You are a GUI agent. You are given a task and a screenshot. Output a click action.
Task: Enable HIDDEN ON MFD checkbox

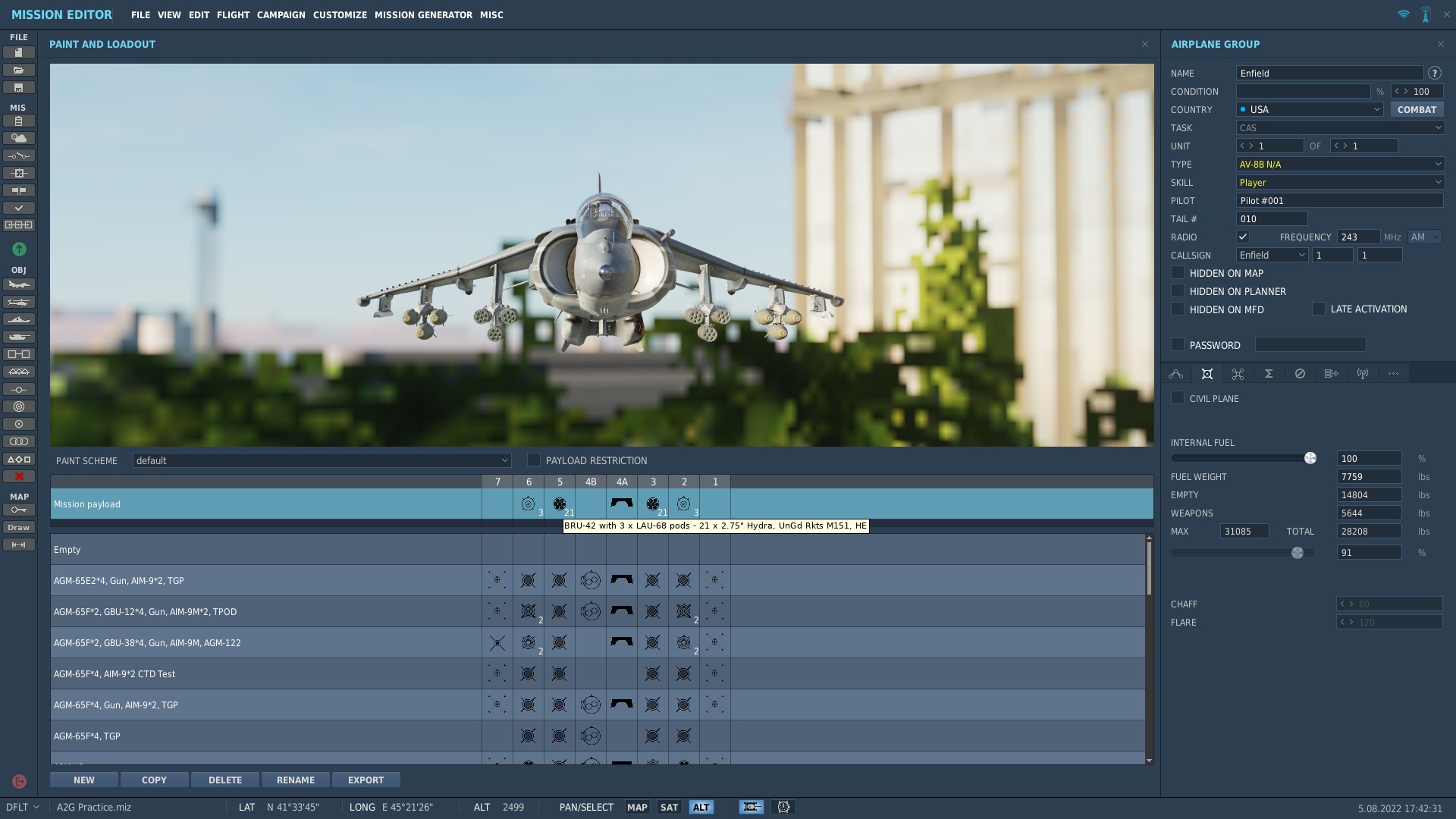[x=1178, y=309]
